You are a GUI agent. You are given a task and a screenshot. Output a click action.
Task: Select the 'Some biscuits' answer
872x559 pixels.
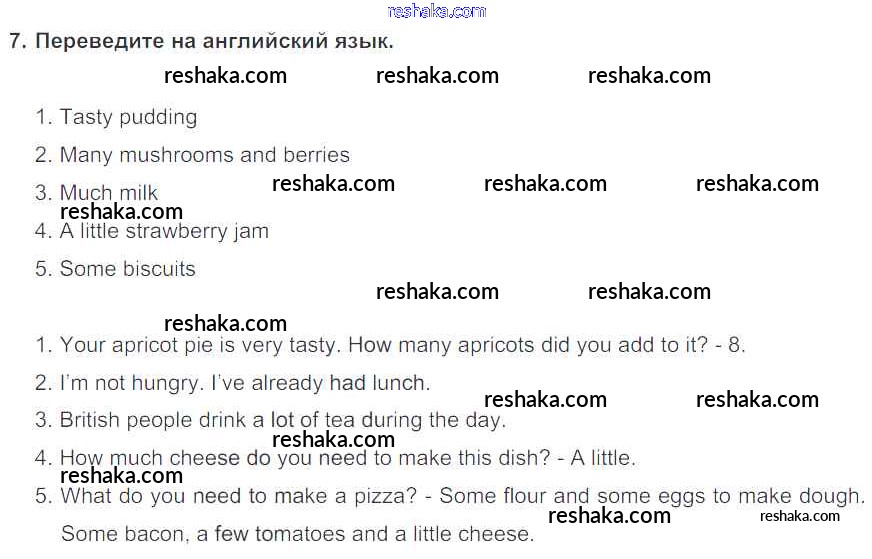tap(127, 269)
